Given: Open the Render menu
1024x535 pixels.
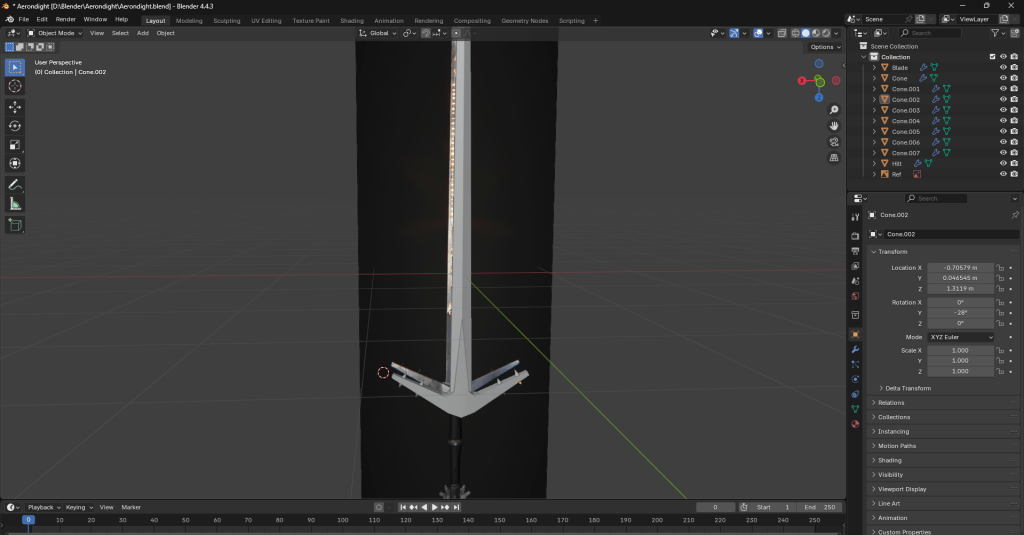Looking at the screenshot, I should point(65,19).
